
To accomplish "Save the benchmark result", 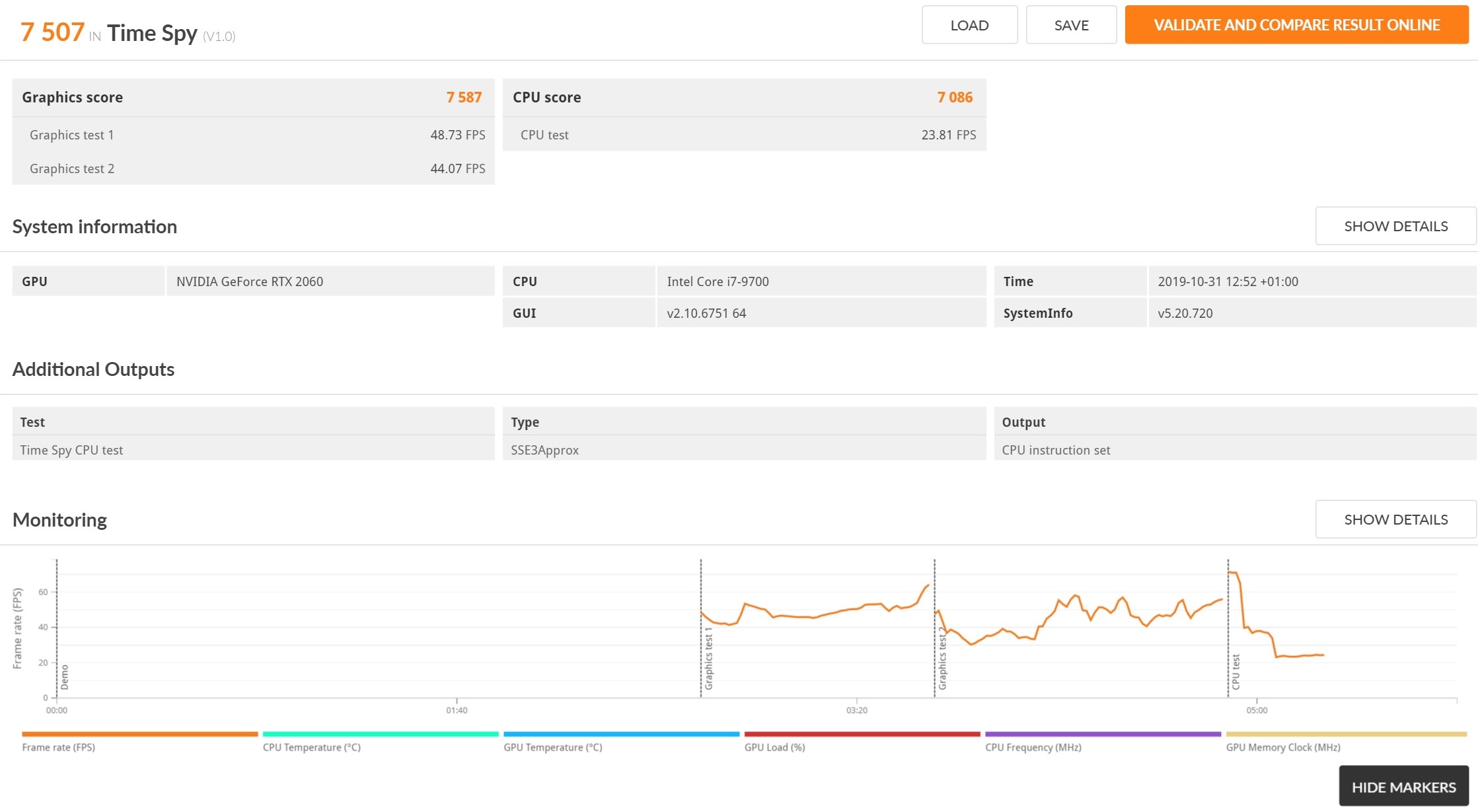I will coord(1071,25).
